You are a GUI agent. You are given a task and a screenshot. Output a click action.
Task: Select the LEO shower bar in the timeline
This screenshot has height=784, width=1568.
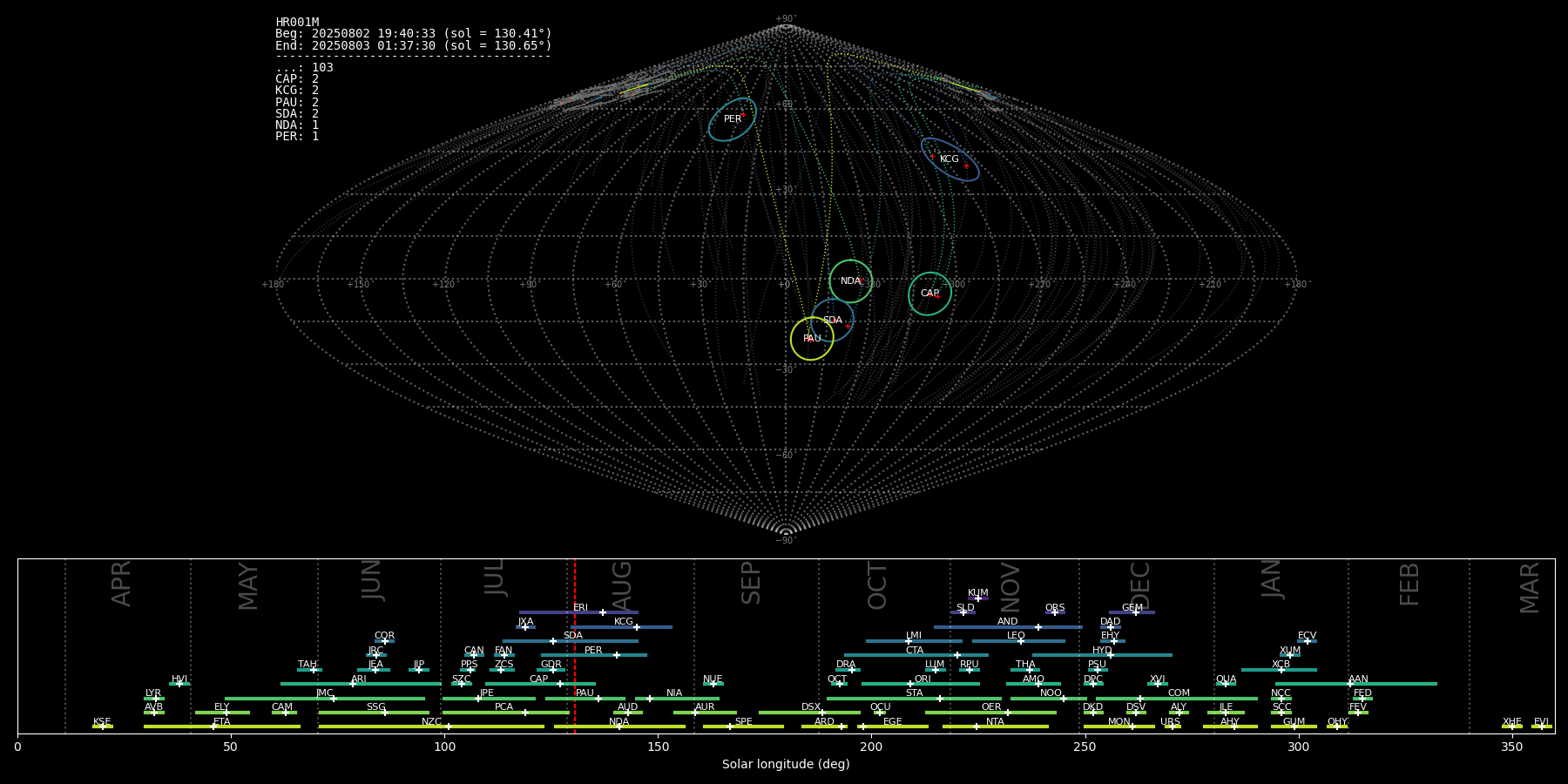click(1018, 641)
